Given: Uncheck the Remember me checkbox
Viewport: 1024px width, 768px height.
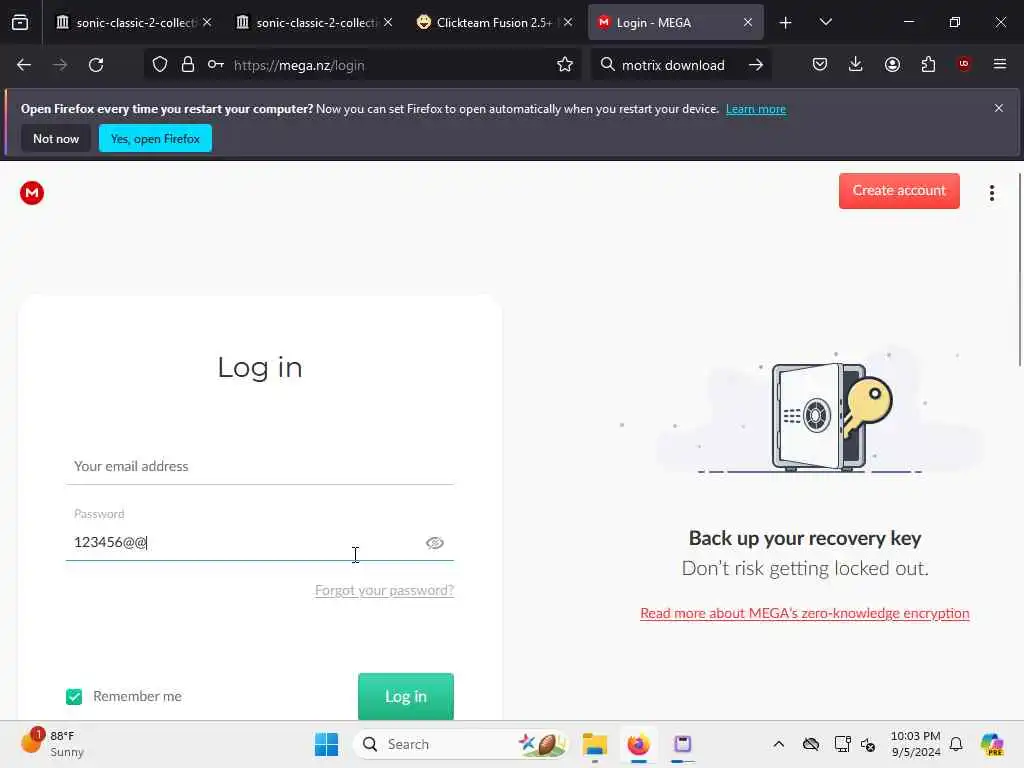Looking at the screenshot, I should pyautogui.click(x=74, y=697).
